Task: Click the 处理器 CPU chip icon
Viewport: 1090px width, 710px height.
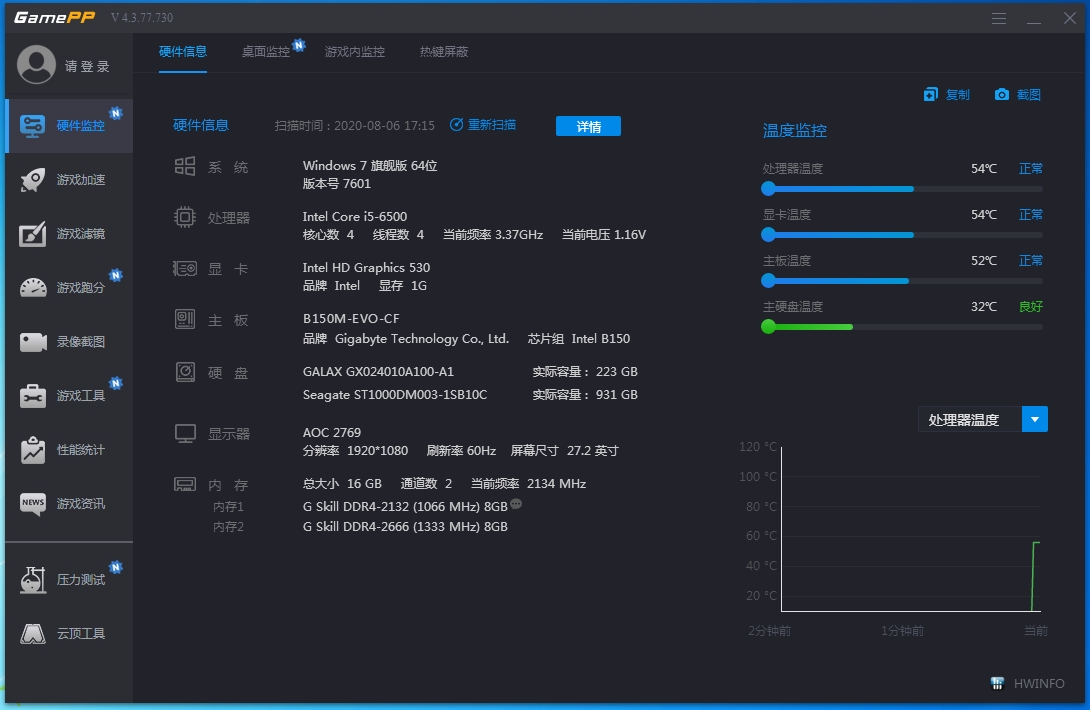Action: pyautogui.click(x=185, y=217)
